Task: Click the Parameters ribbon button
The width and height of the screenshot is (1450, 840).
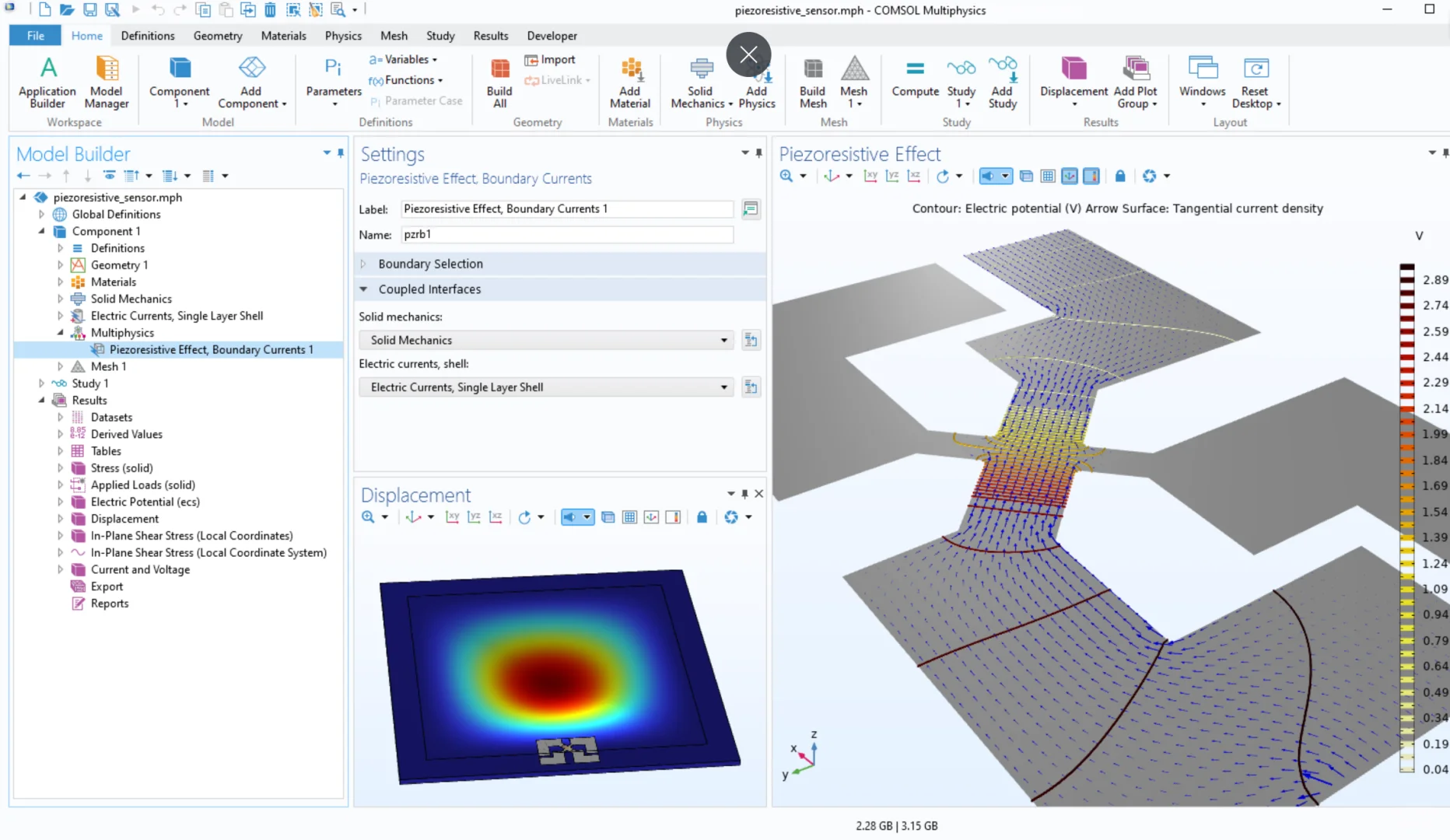Action: (x=334, y=82)
